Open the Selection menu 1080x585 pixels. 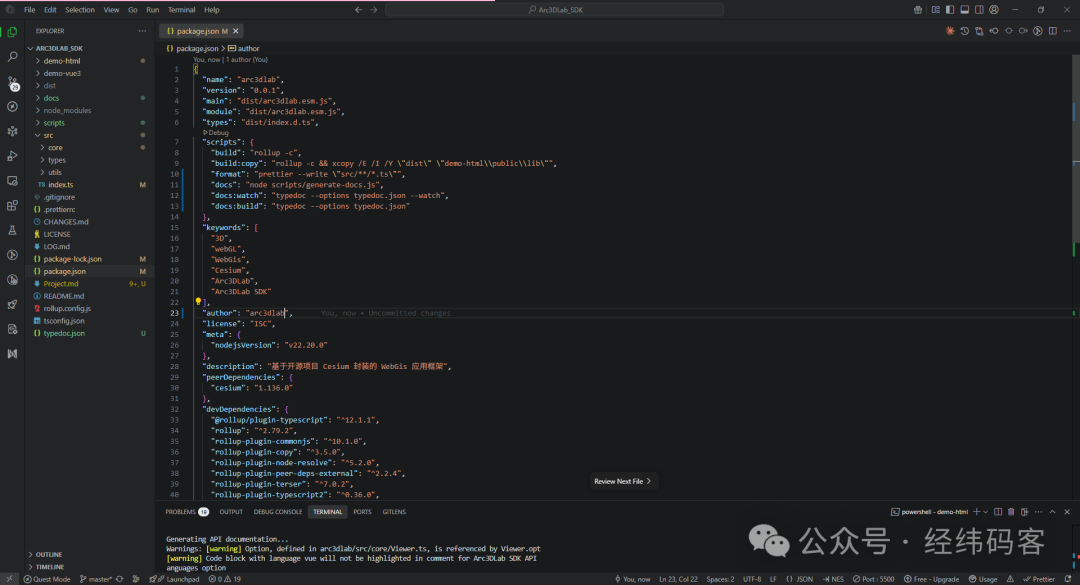[80, 10]
